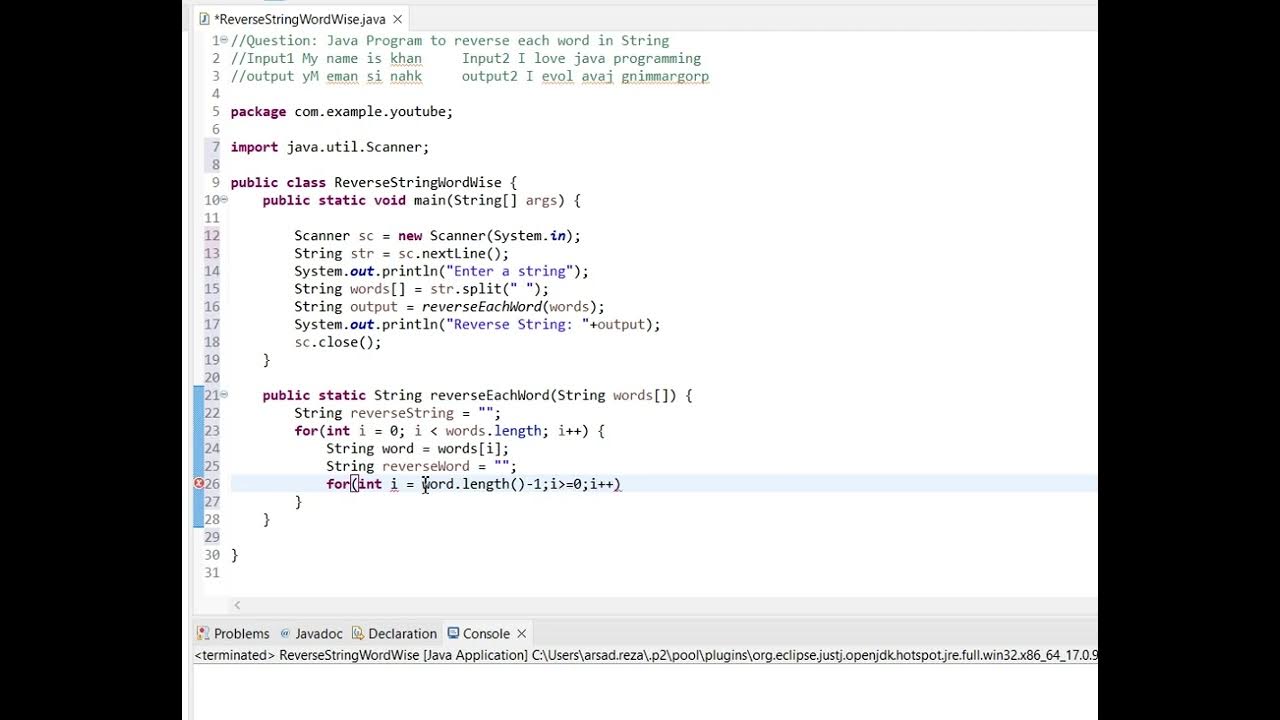Click underlined word 'gnimmargorp' in line 3
This screenshot has width=1280, height=720.
[665, 76]
